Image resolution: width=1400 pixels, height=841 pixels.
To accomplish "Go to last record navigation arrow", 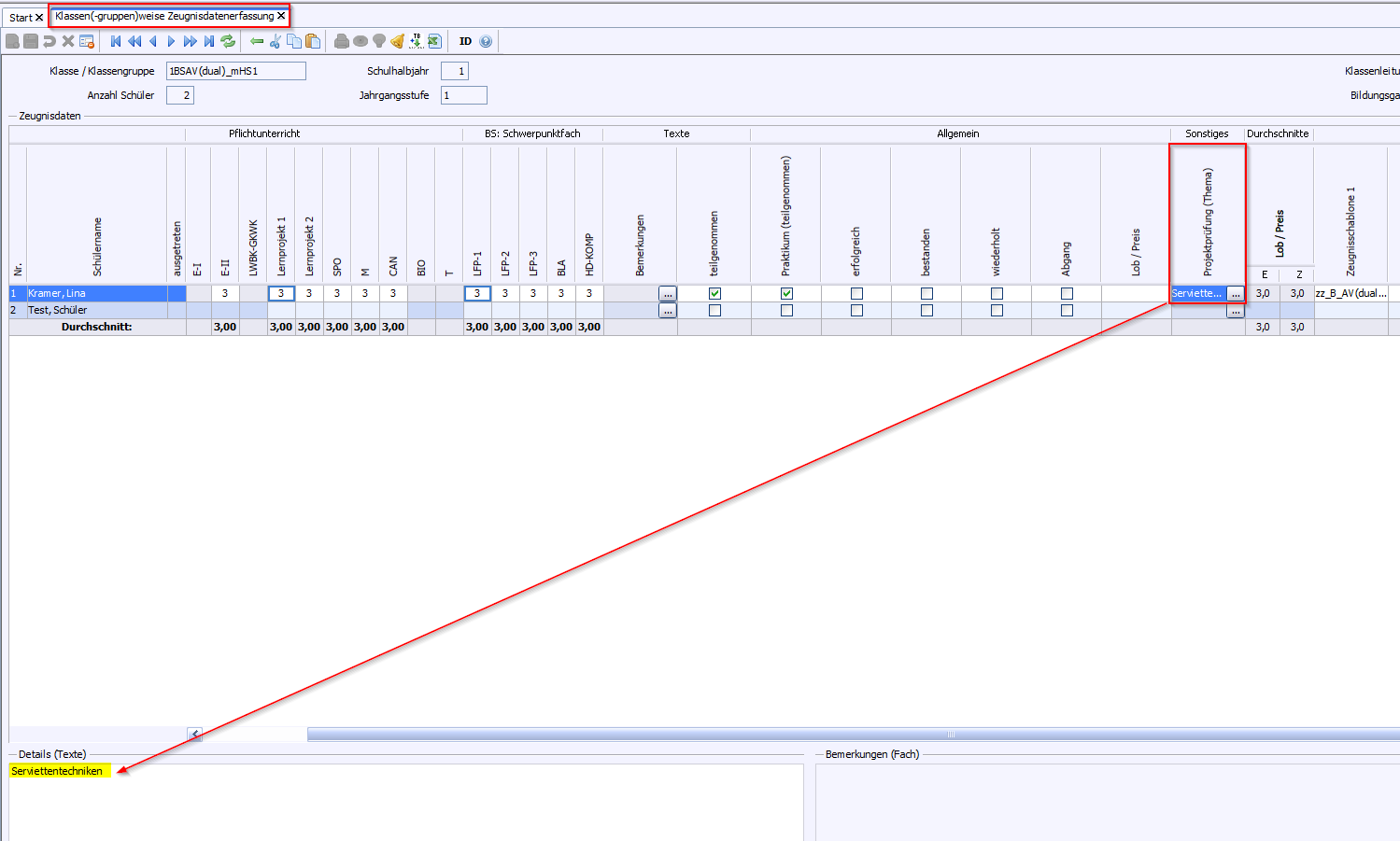I will click(x=209, y=41).
